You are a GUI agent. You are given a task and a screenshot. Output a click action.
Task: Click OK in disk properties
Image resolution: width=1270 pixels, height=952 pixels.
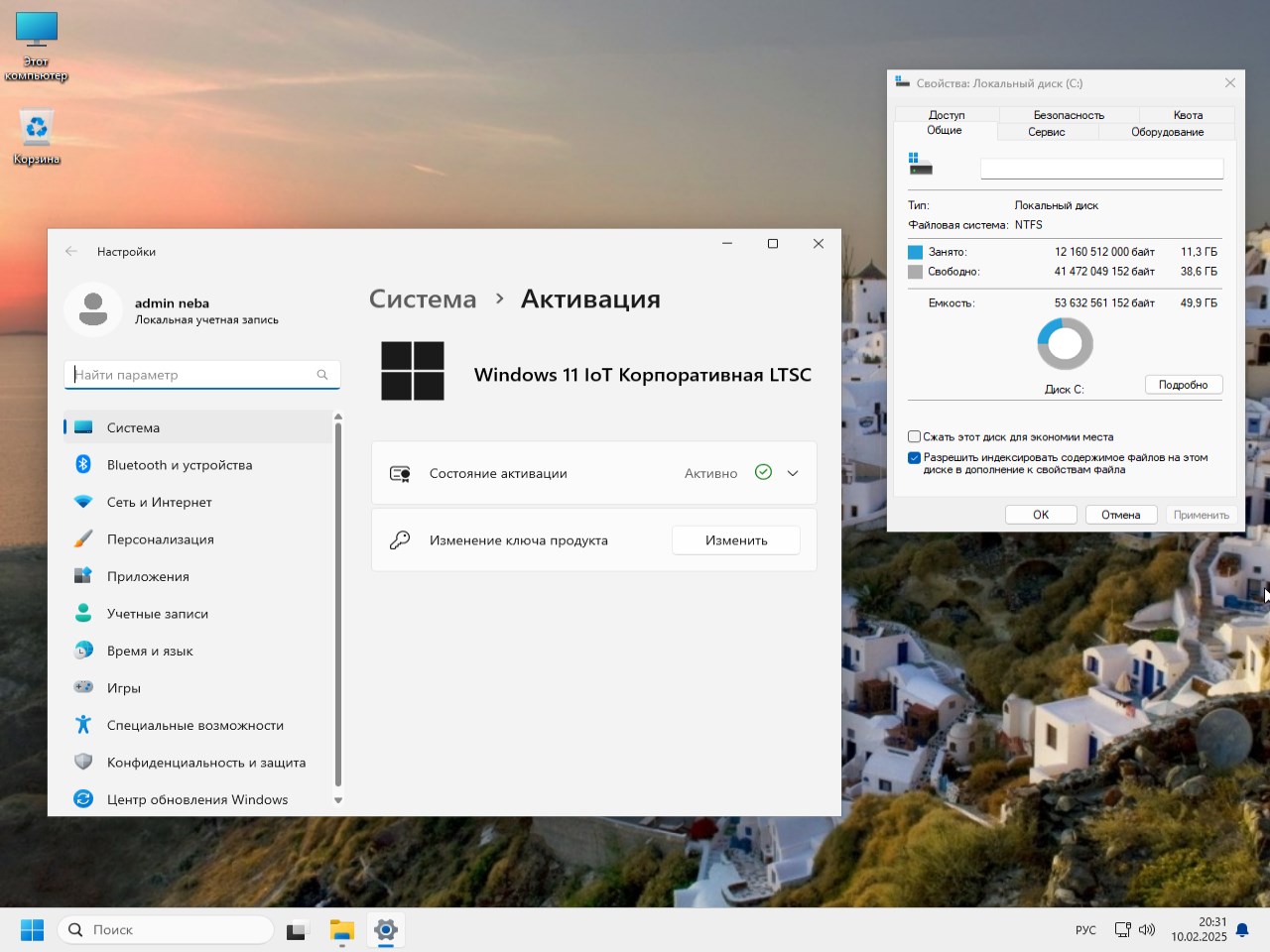pyautogui.click(x=1041, y=515)
